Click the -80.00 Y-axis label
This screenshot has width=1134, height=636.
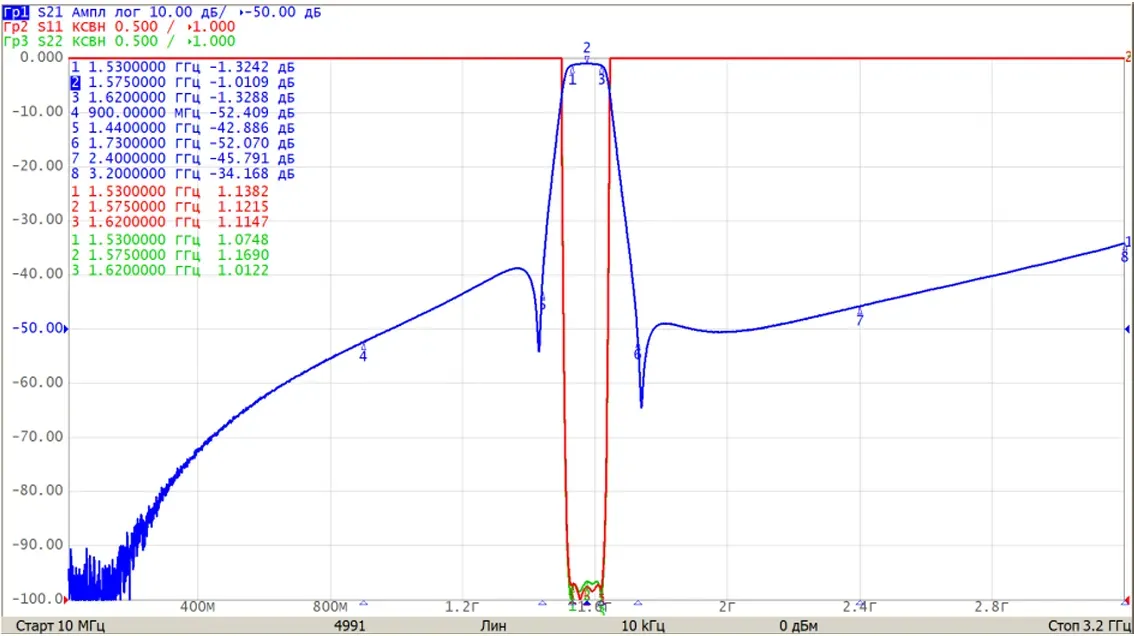38,491
